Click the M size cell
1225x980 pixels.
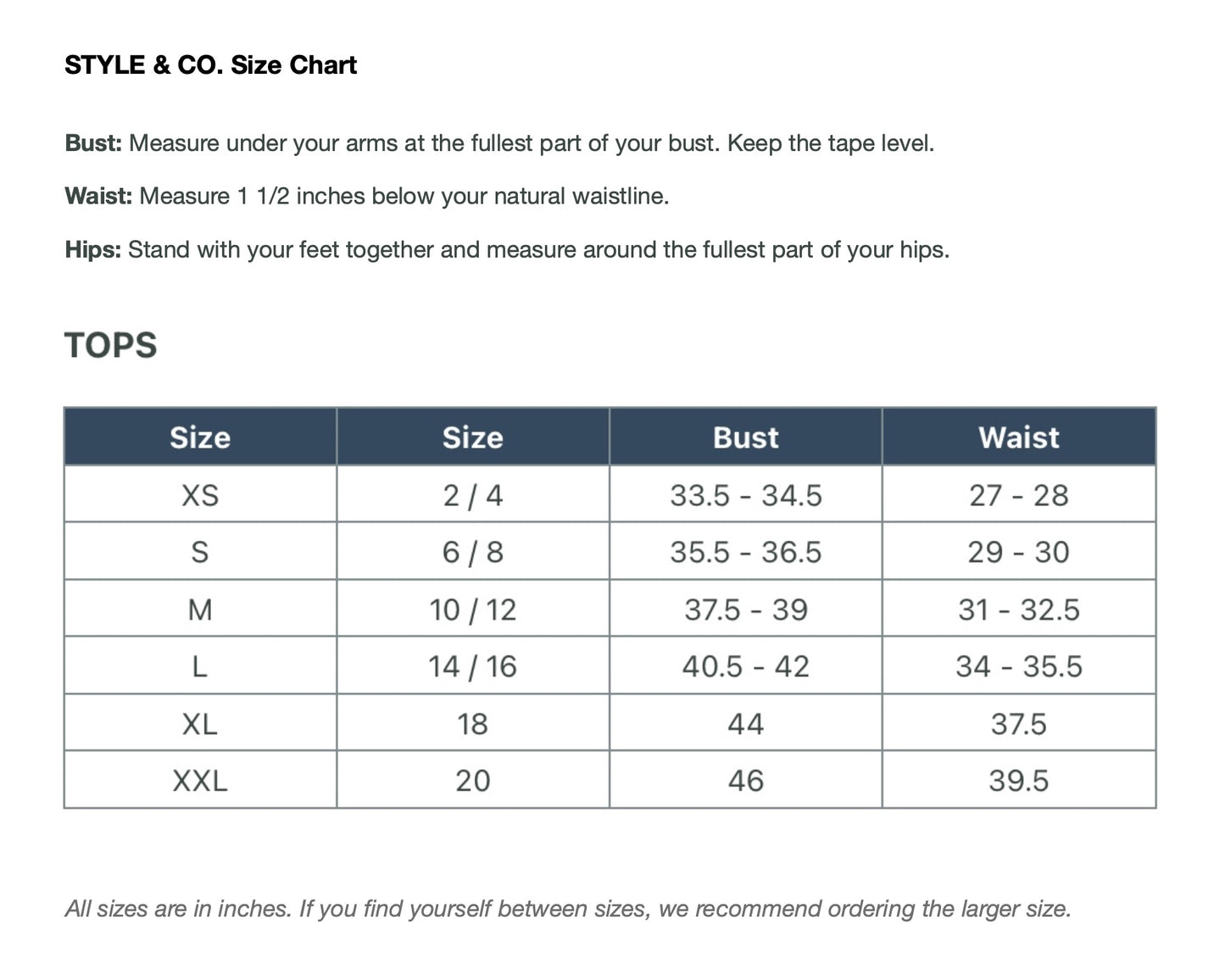pos(200,610)
